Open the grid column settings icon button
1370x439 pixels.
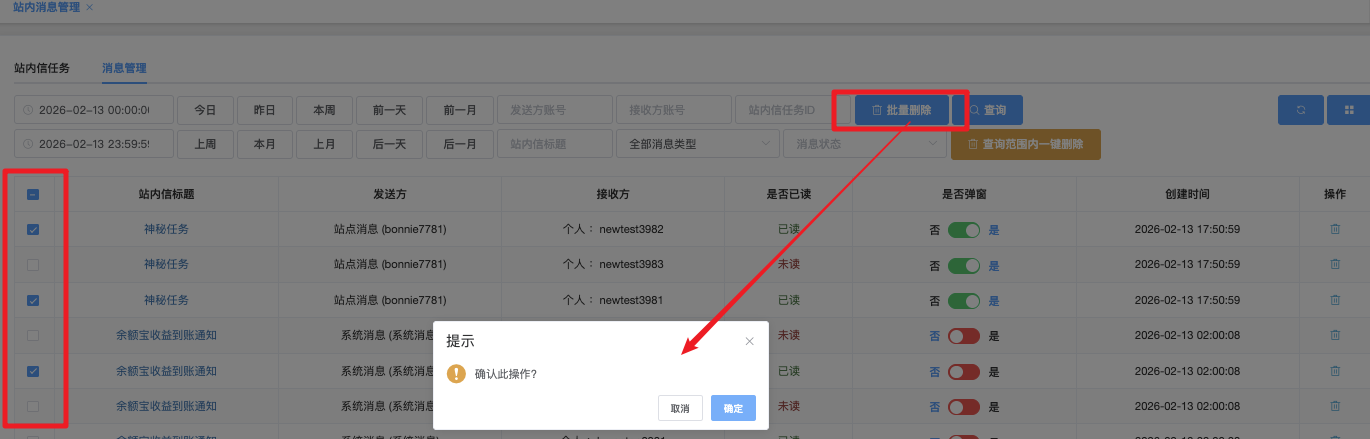(x=1348, y=110)
